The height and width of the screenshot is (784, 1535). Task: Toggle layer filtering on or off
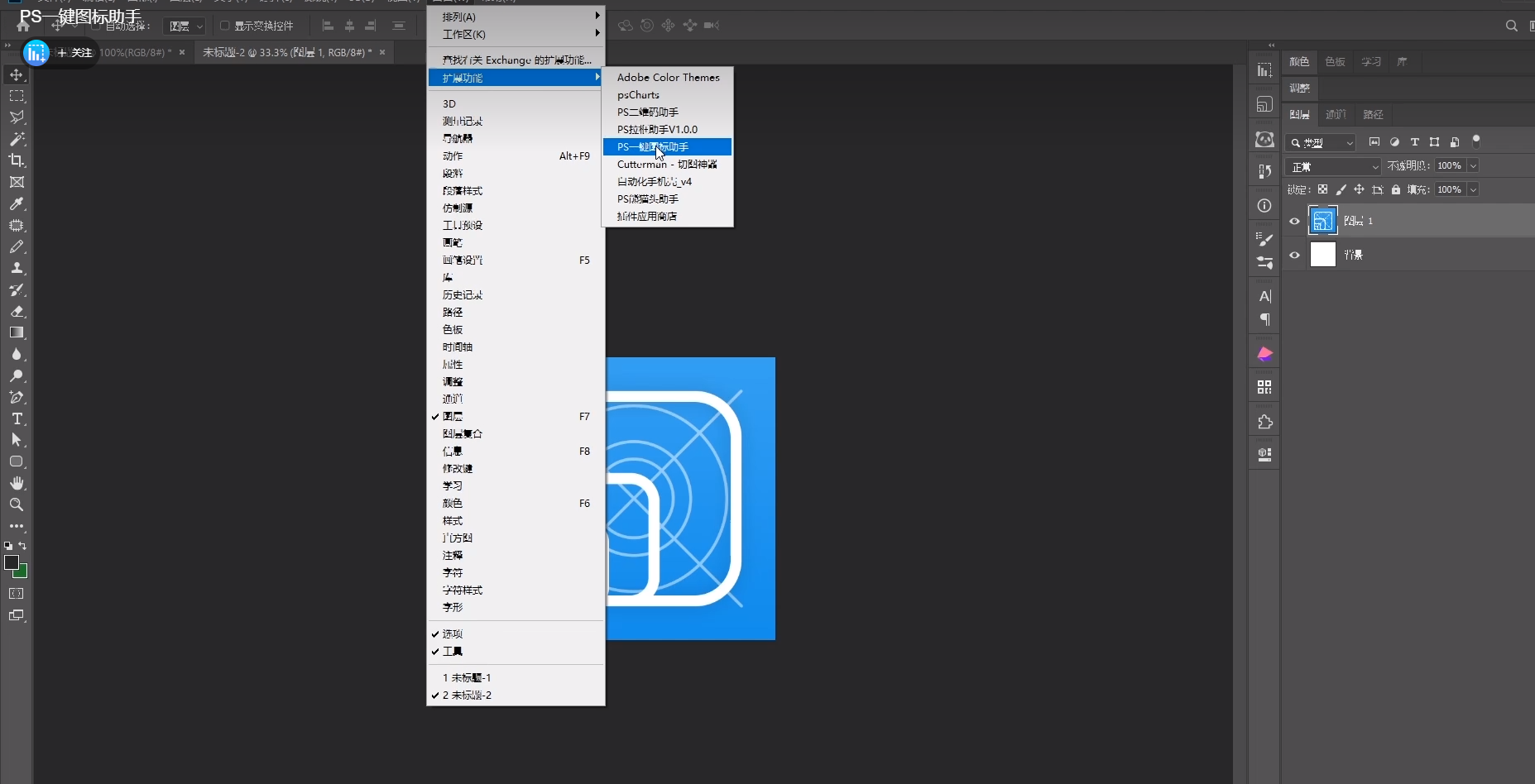(1476, 141)
